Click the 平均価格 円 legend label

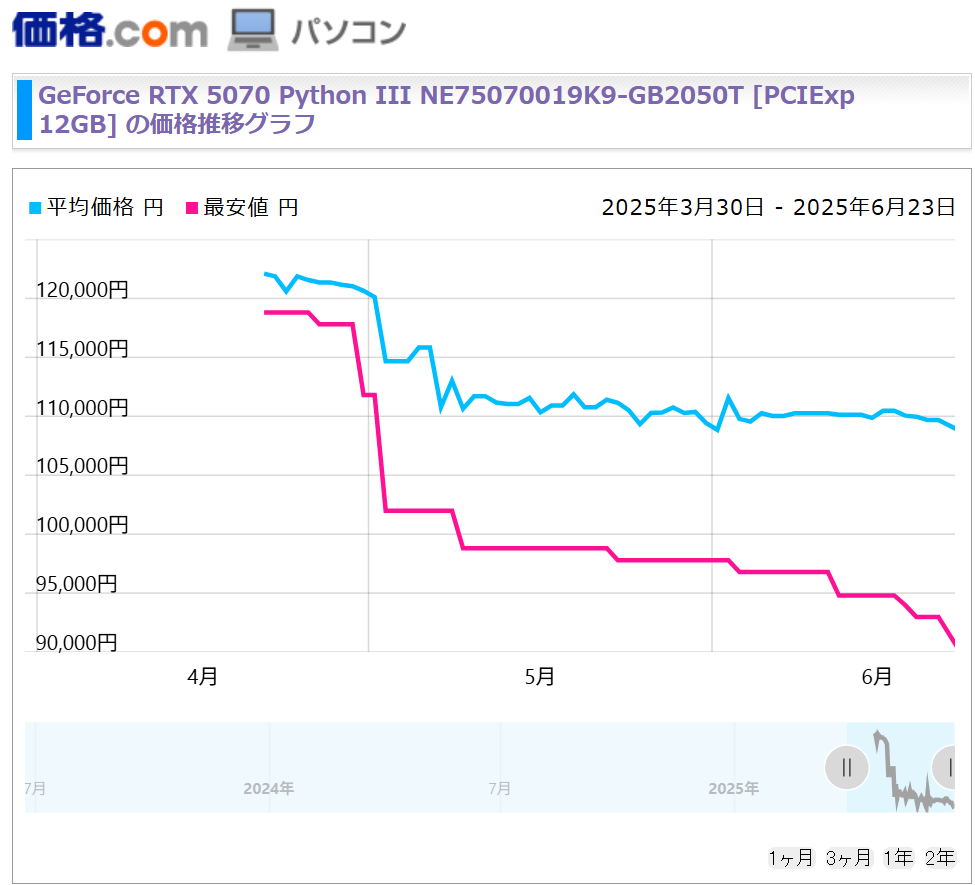click(105, 207)
